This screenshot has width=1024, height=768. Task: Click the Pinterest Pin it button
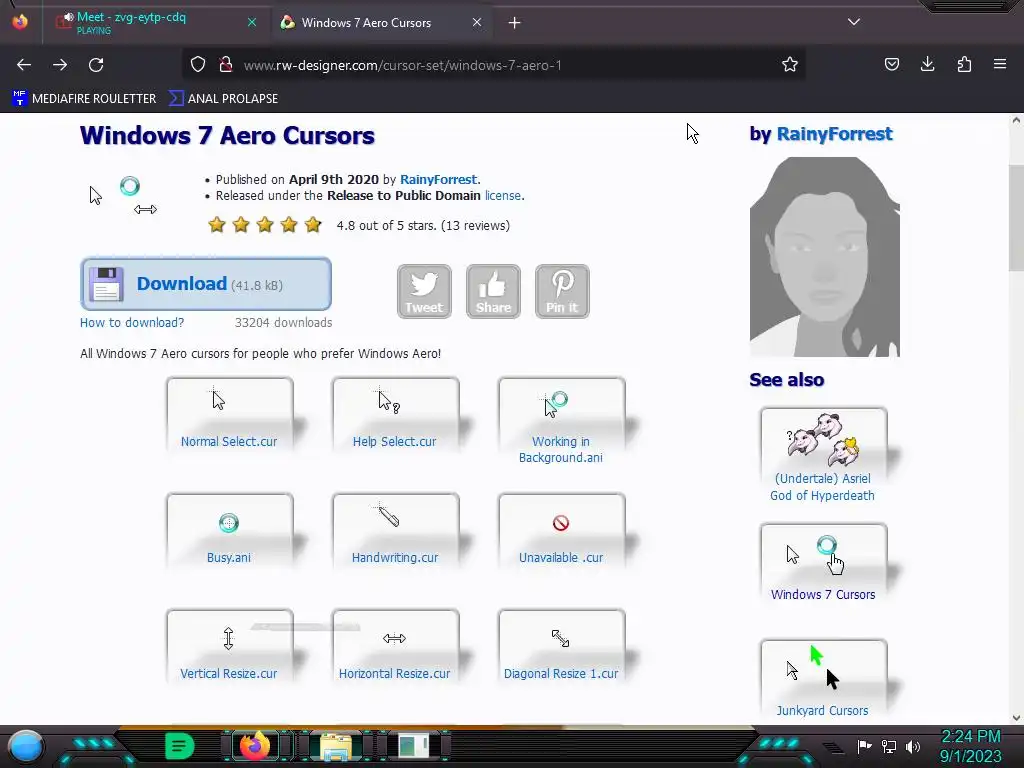(562, 291)
